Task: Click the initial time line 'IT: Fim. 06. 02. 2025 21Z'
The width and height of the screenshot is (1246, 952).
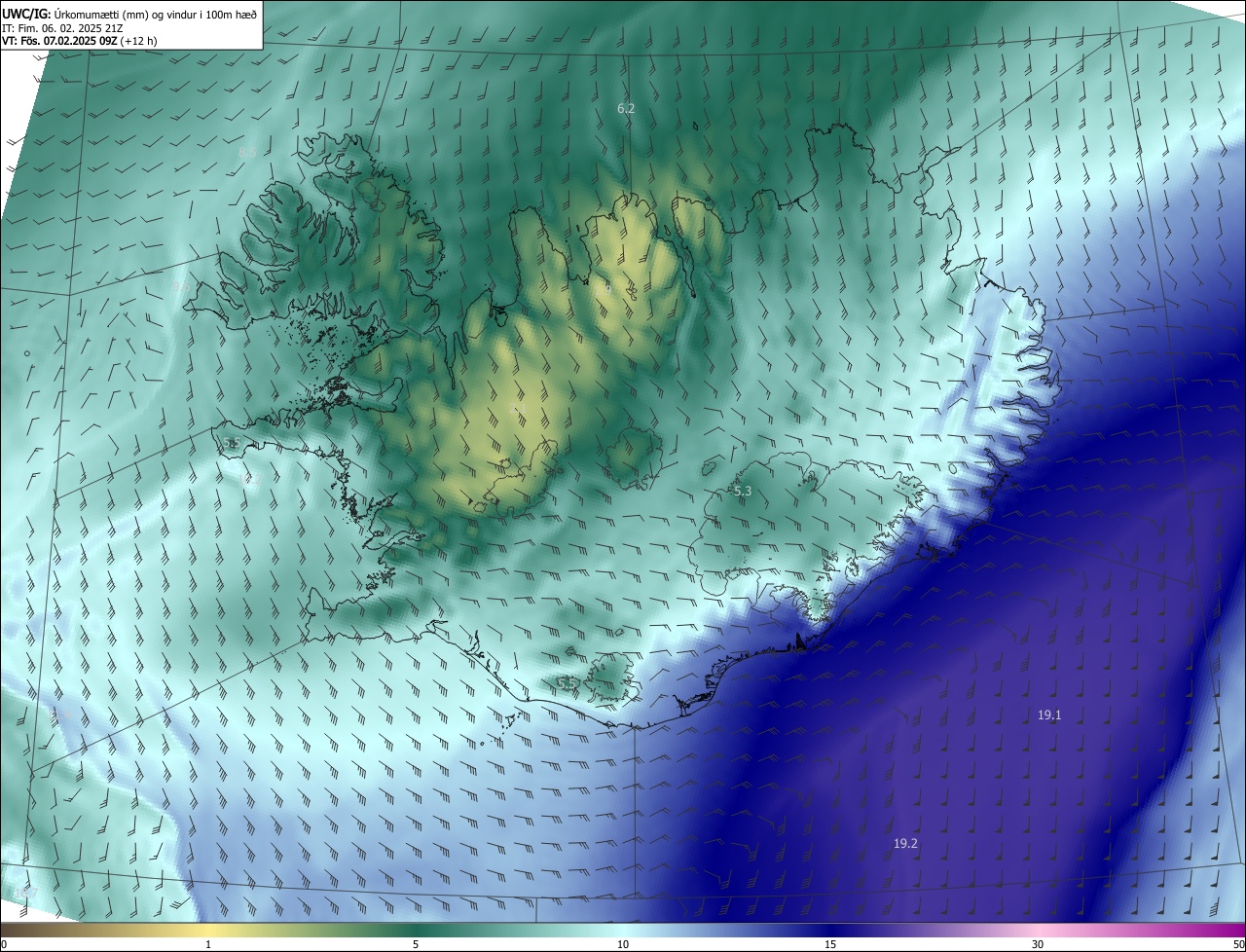Action: (62, 27)
